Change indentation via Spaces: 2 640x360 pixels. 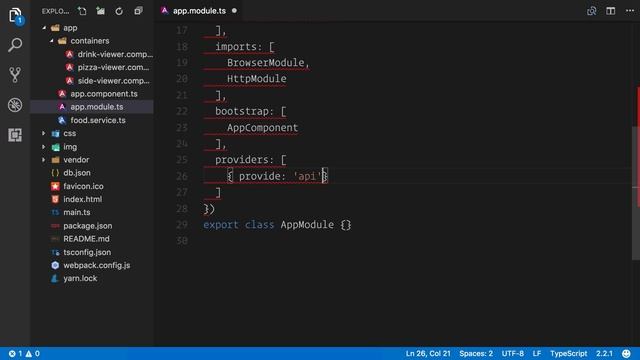[476, 353]
